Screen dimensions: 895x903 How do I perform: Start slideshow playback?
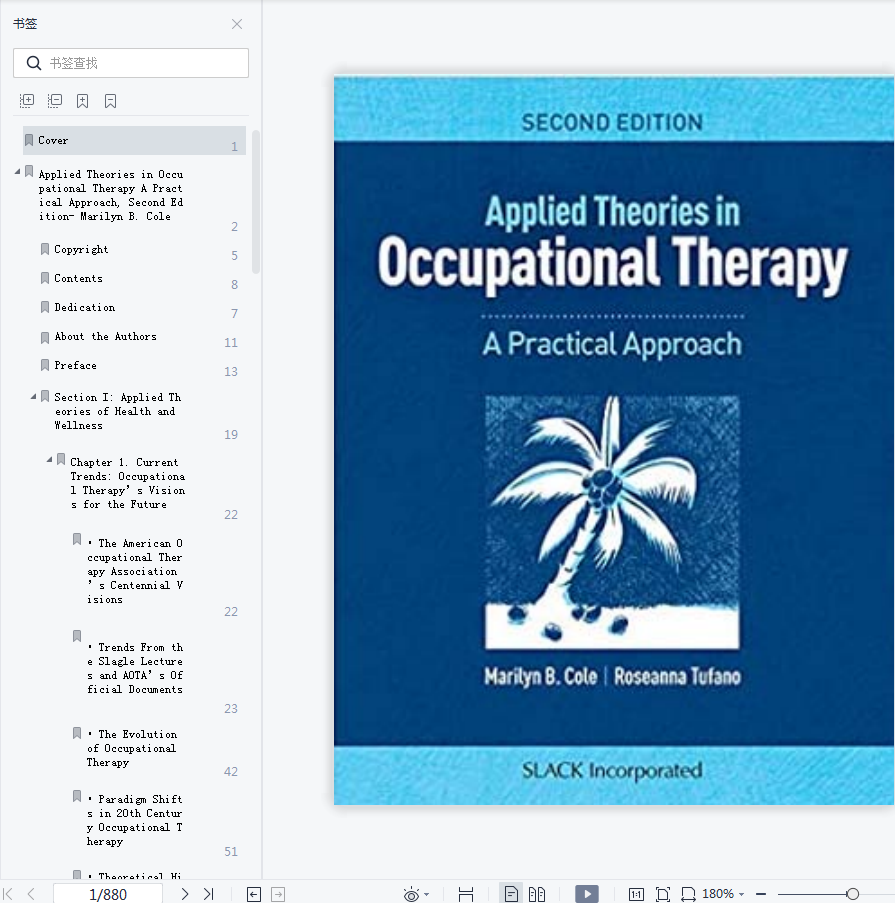587,894
